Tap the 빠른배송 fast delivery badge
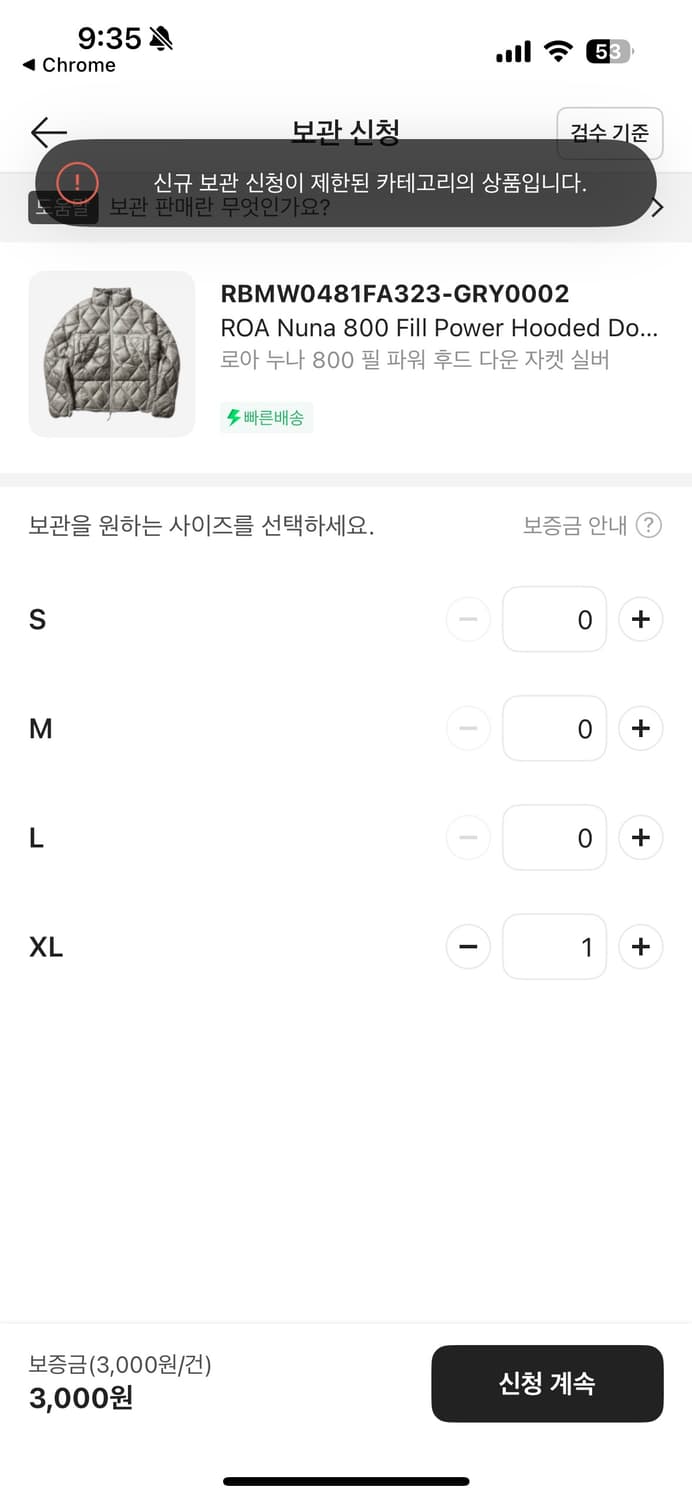Image resolution: width=692 pixels, height=1500 pixels. click(266, 419)
